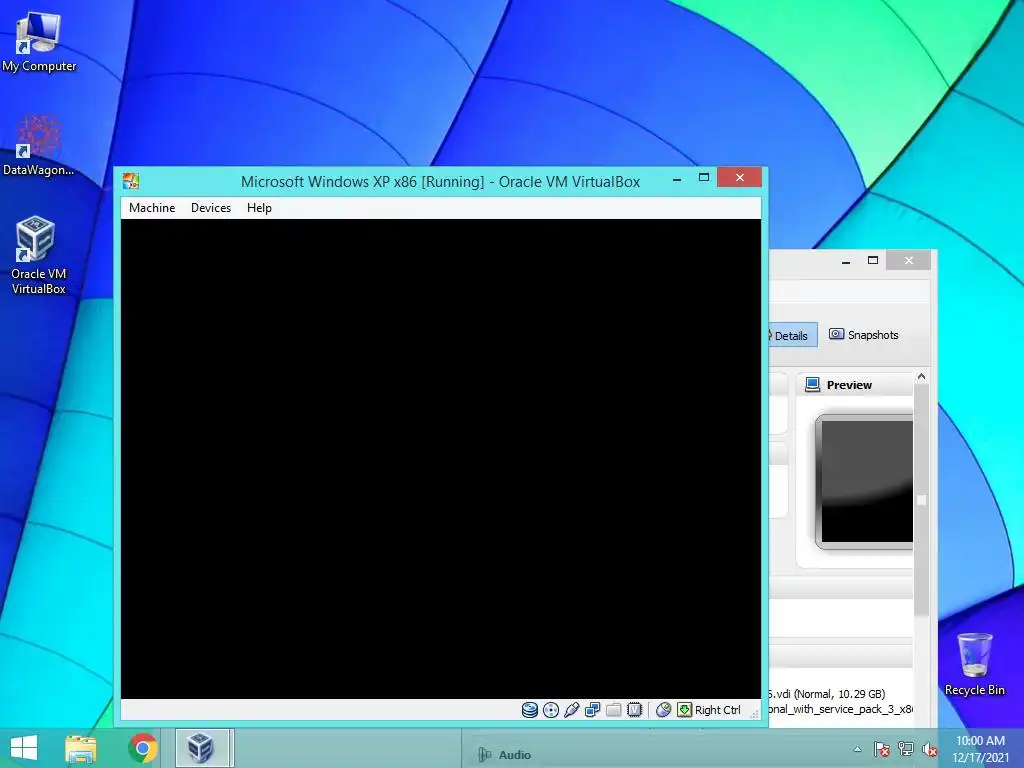Open the Action Center flag icon
Viewport: 1024px width, 768px height.
pyautogui.click(x=882, y=749)
